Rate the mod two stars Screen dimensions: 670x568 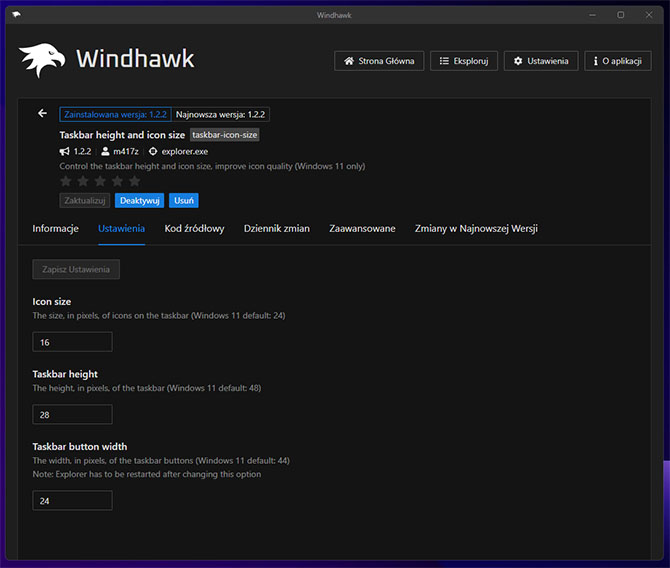point(83,181)
